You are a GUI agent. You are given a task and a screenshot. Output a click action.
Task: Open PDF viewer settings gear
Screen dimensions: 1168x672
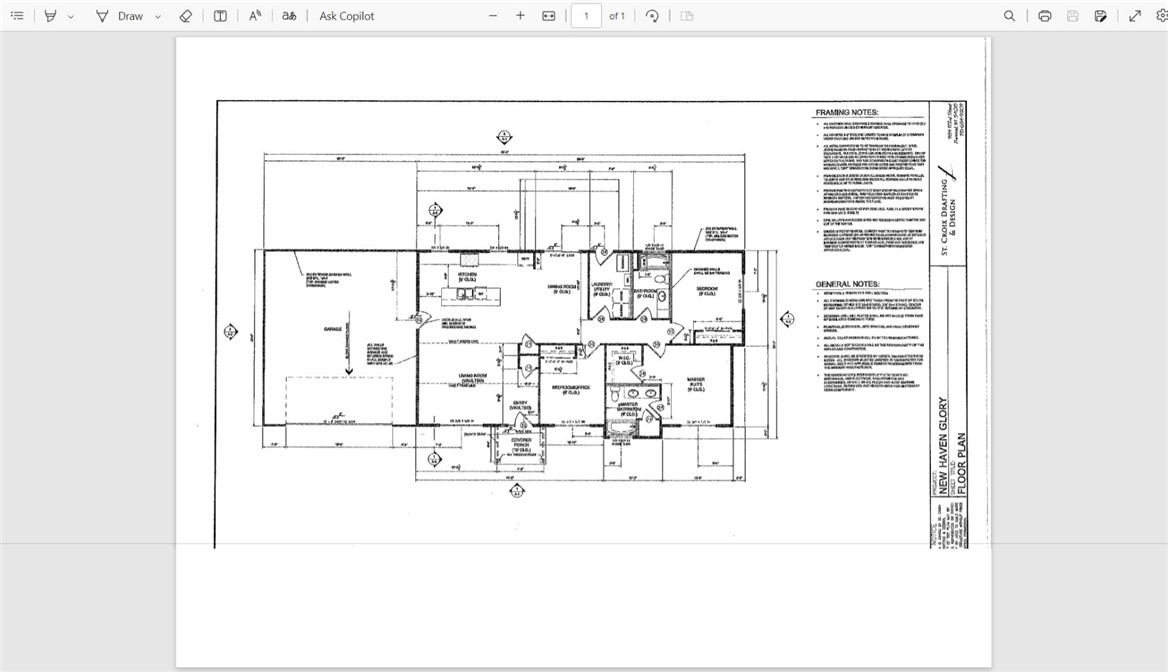pos(1161,16)
